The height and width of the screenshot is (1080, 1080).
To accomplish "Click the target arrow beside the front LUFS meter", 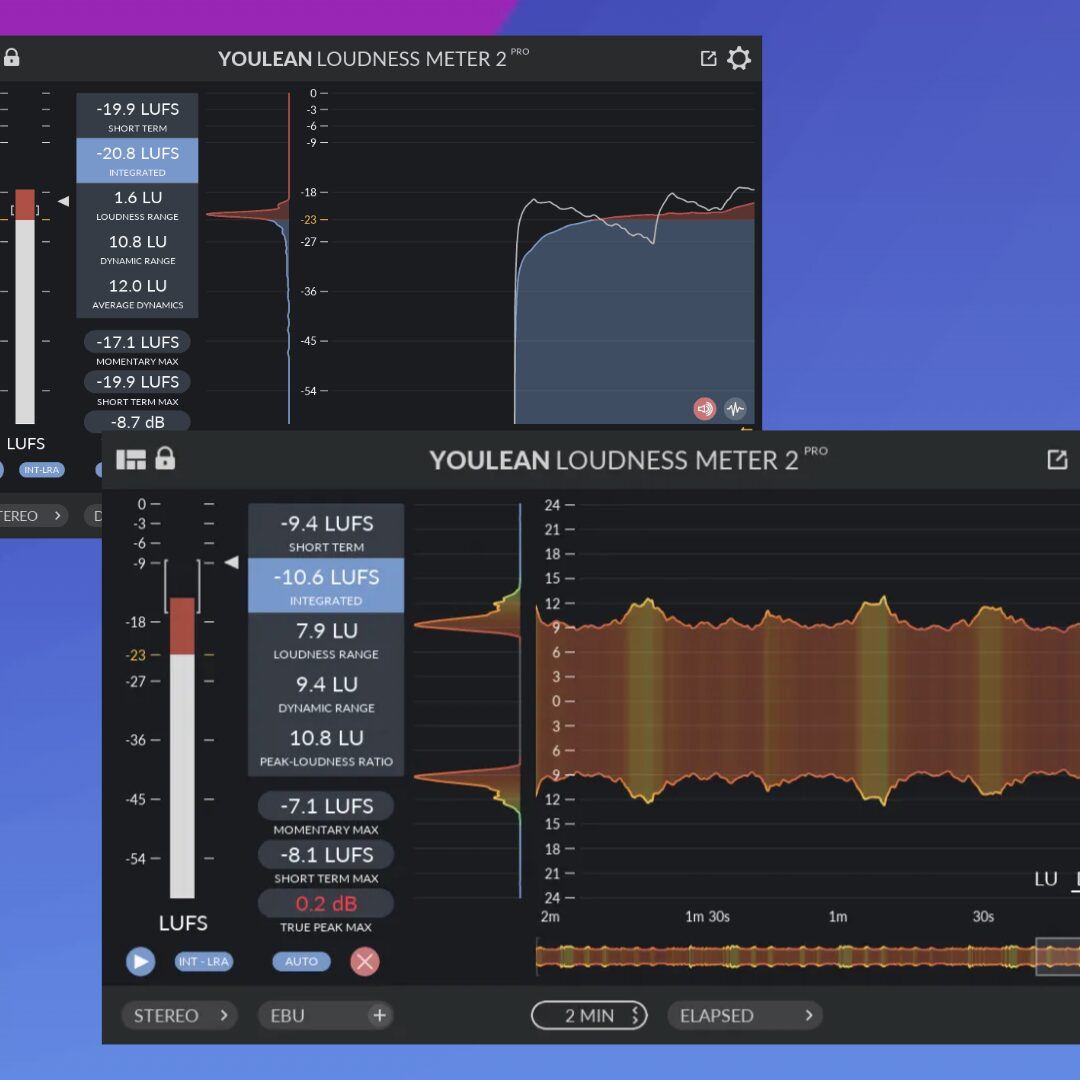I will click(x=232, y=562).
